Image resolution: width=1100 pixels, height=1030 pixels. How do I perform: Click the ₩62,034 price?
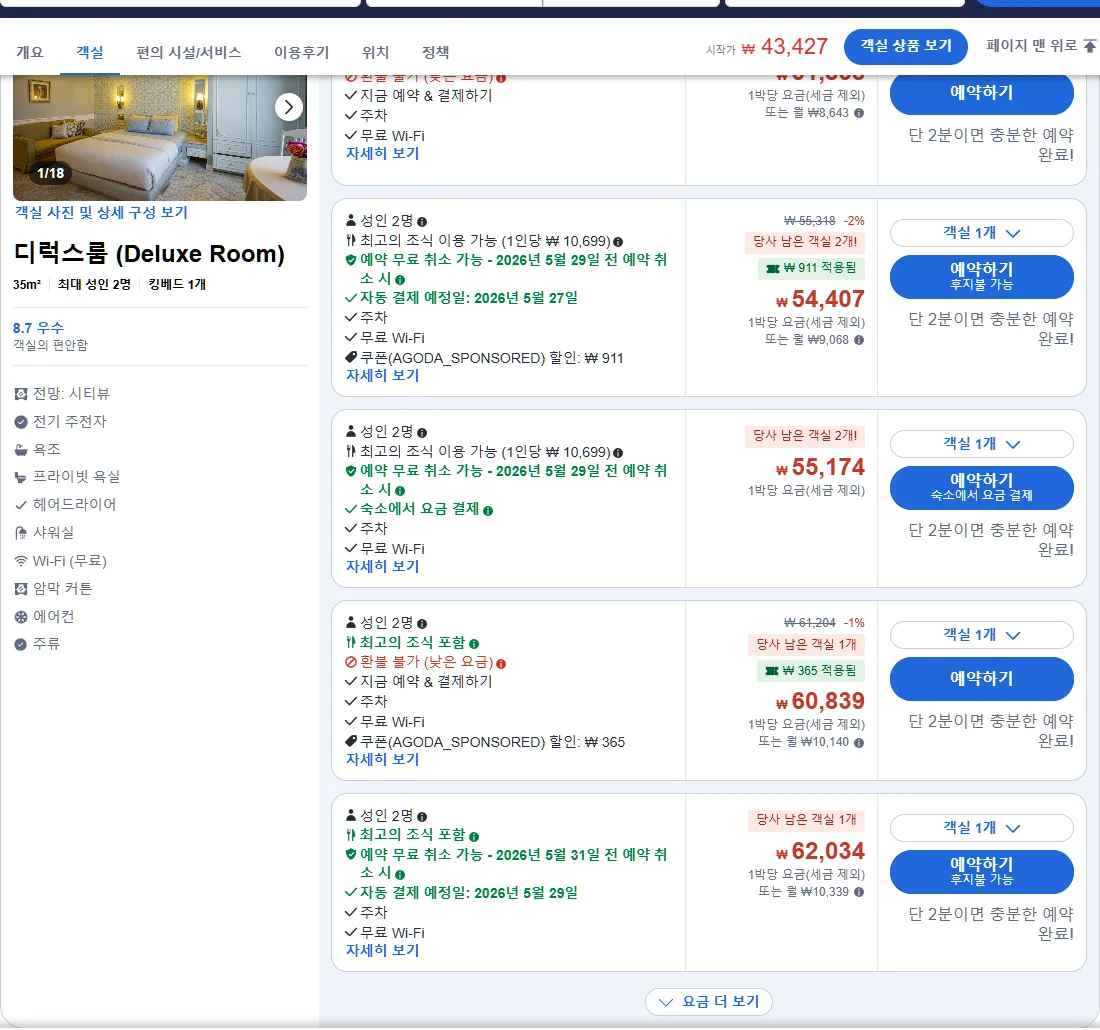(x=820, y=851)
